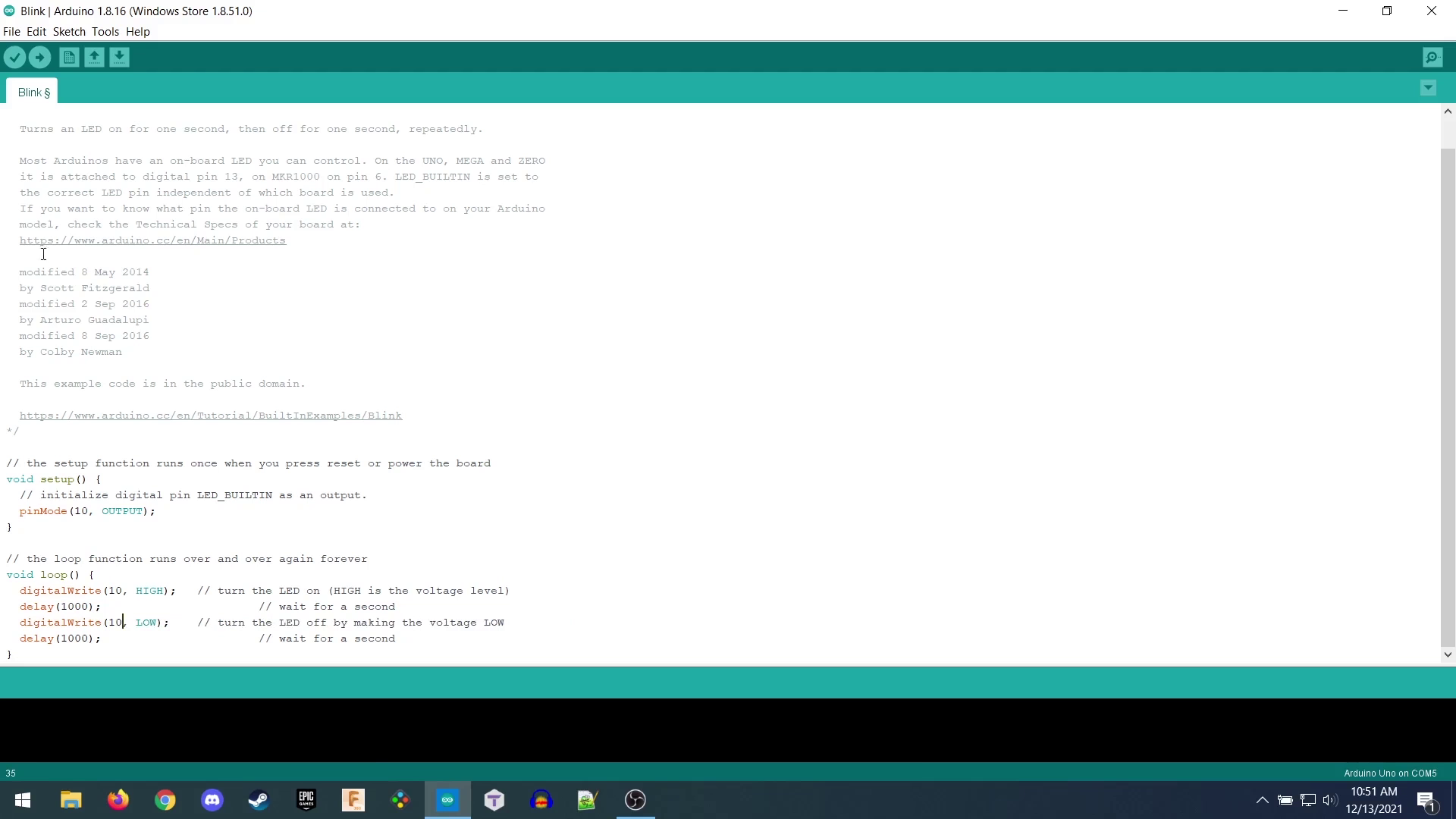Open Google Chrome from taskbar
1456x819 pixels.
point(165,800)
